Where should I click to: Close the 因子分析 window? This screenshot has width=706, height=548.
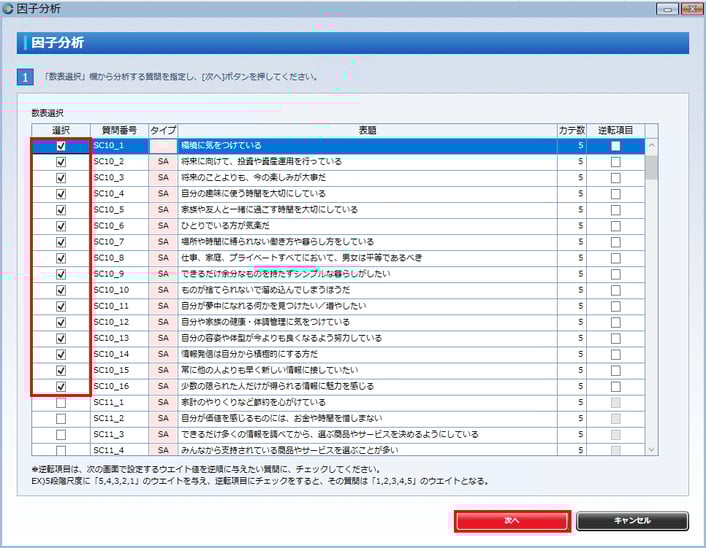[691, 9]
